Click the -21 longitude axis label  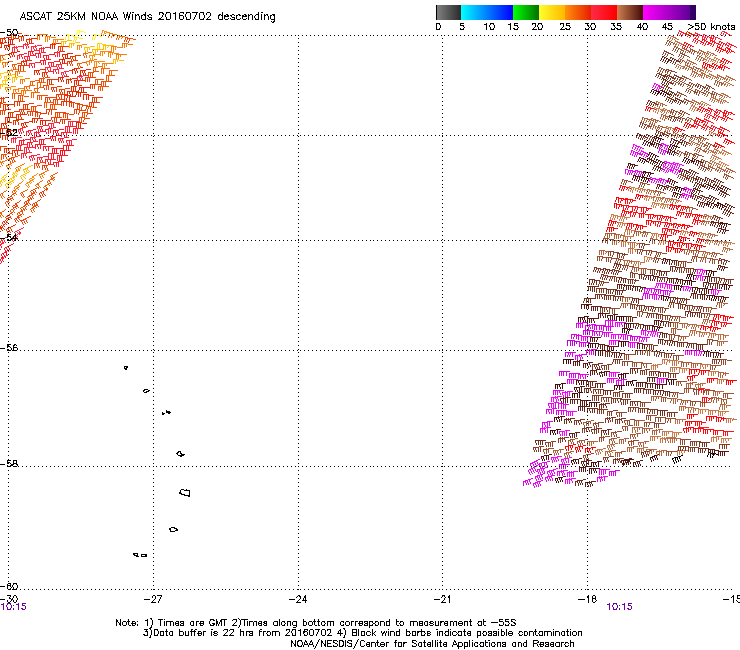(x=442, y=599)
